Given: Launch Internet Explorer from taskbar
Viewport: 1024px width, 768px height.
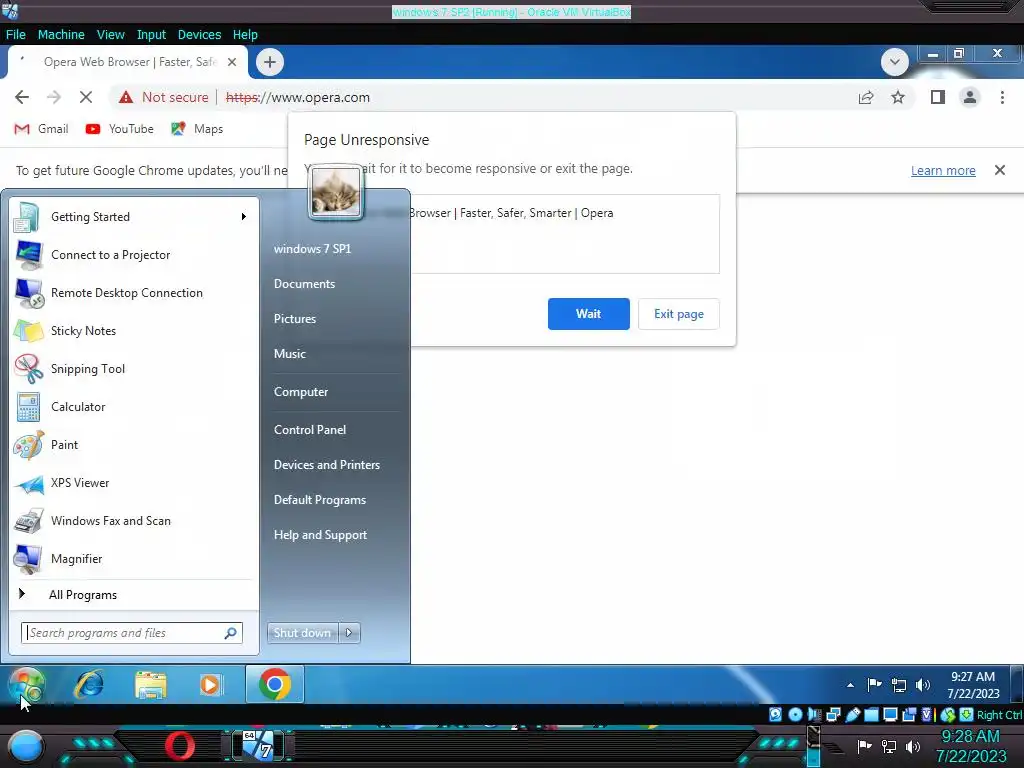Looking at the screenshot, I should 89,685.
